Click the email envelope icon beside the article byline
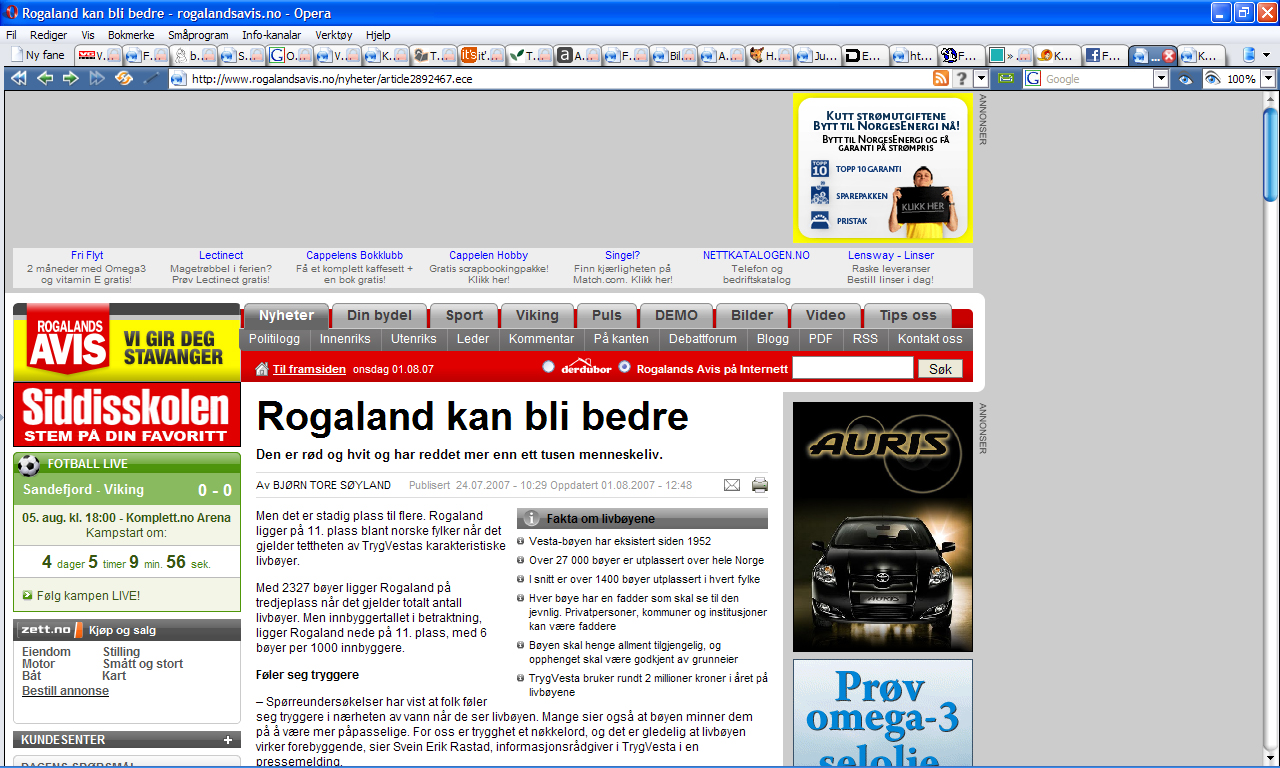This screenshot has width=1280, height=768. pyautogui.click(x=732, y=485)
